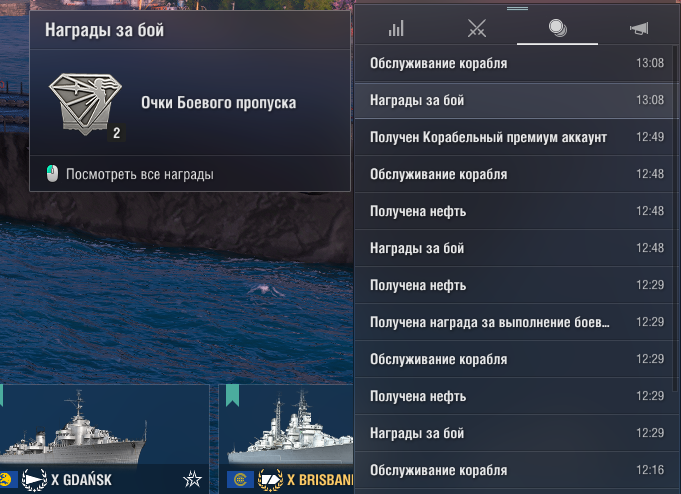
Task: Click the Gdańsk pennant wreath icon
Action: (34, 480)
